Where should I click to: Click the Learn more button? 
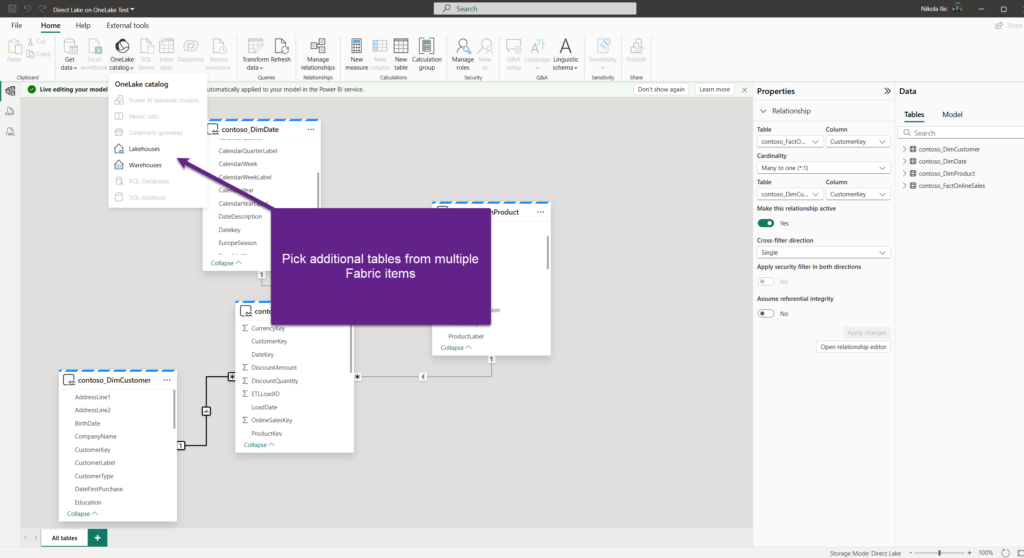[714, 90]
